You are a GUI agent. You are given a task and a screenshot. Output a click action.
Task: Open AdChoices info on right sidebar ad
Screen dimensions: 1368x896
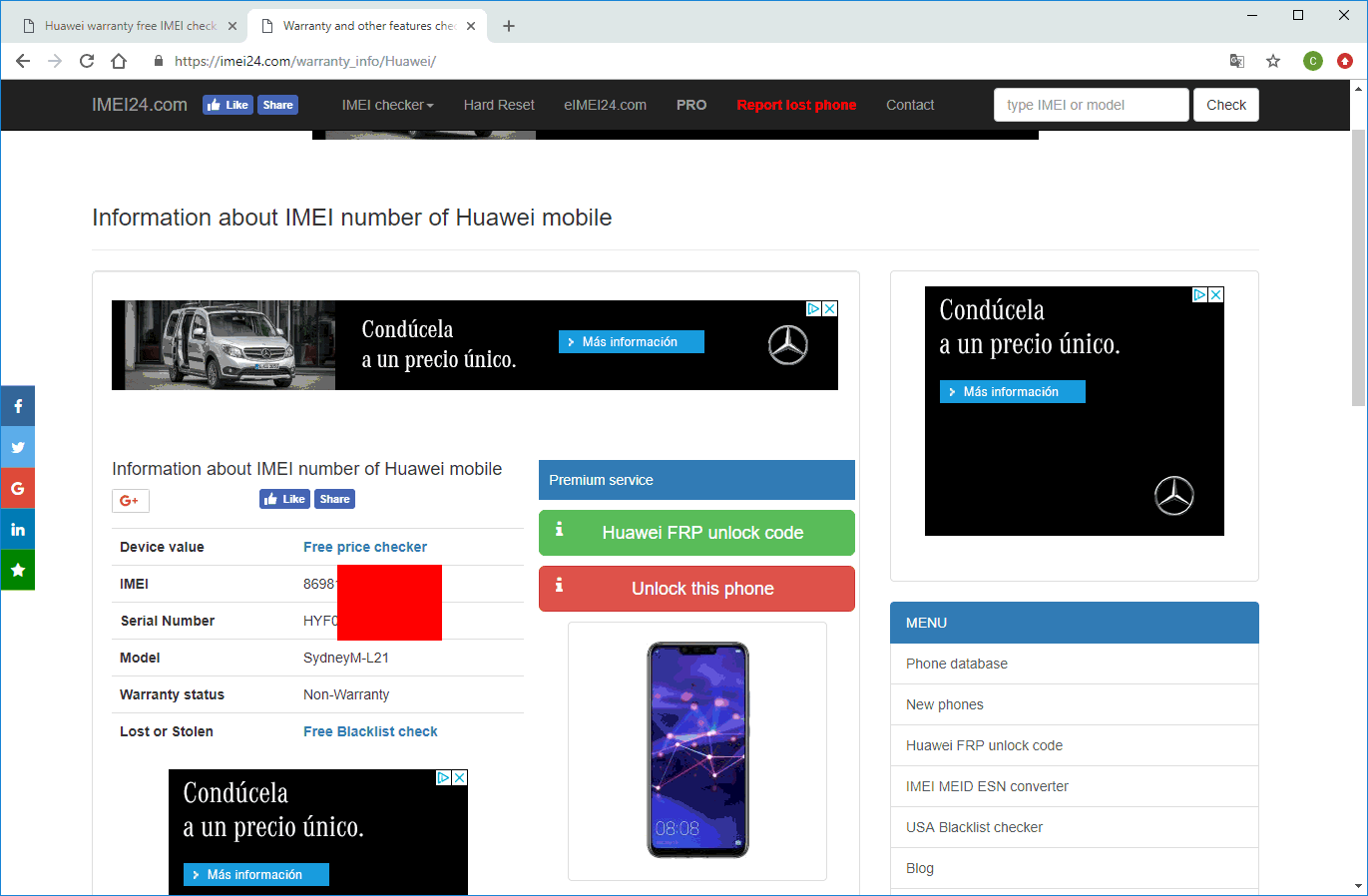(x=1200, y=295)
